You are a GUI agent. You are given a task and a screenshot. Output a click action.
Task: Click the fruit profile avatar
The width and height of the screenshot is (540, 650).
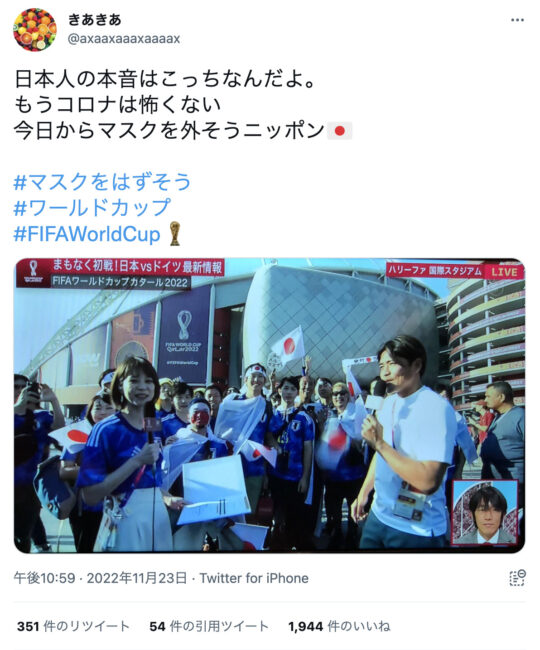35,29
